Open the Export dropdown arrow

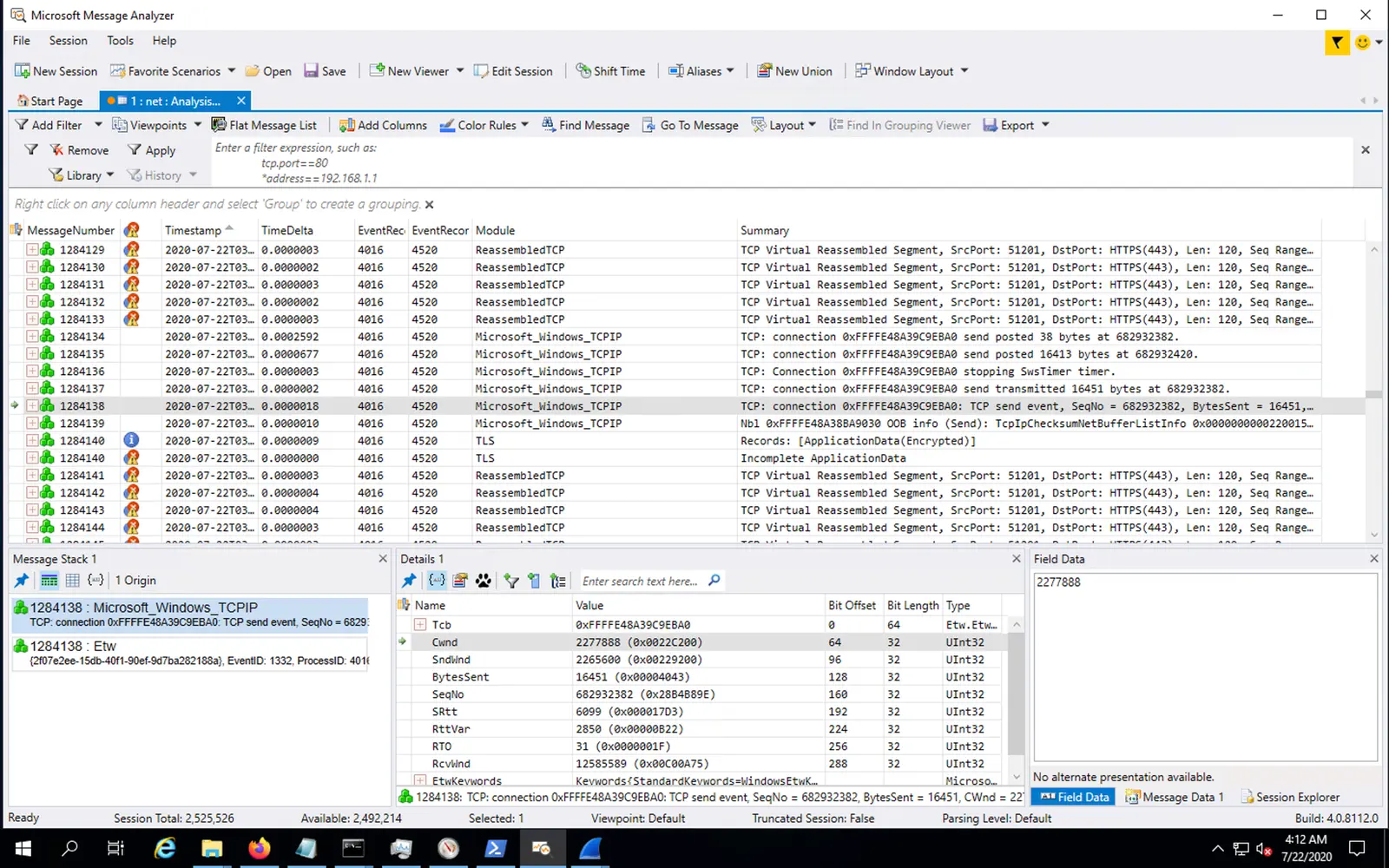1045,125
